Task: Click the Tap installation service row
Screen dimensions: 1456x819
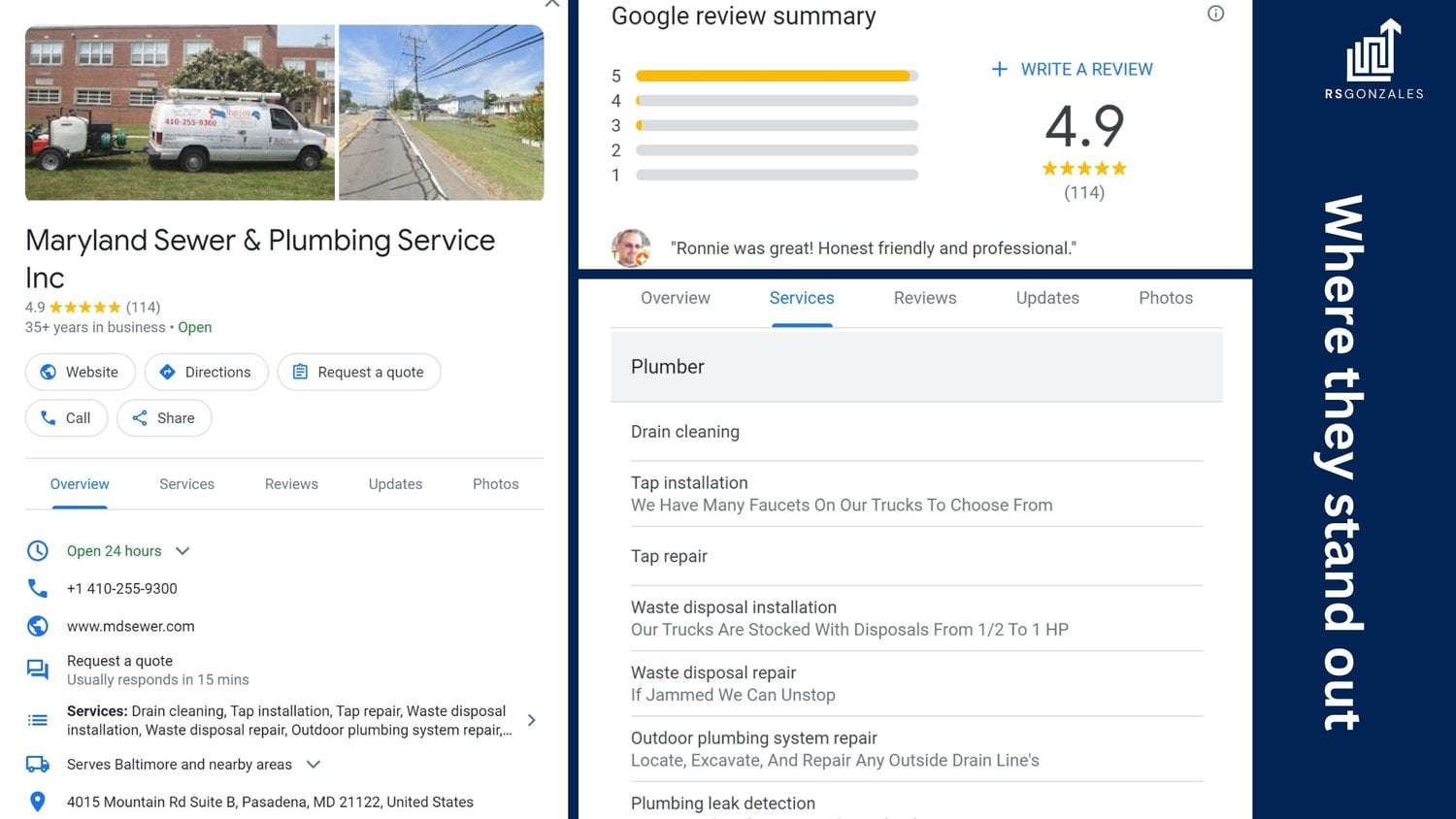Action: coord(916,494)
